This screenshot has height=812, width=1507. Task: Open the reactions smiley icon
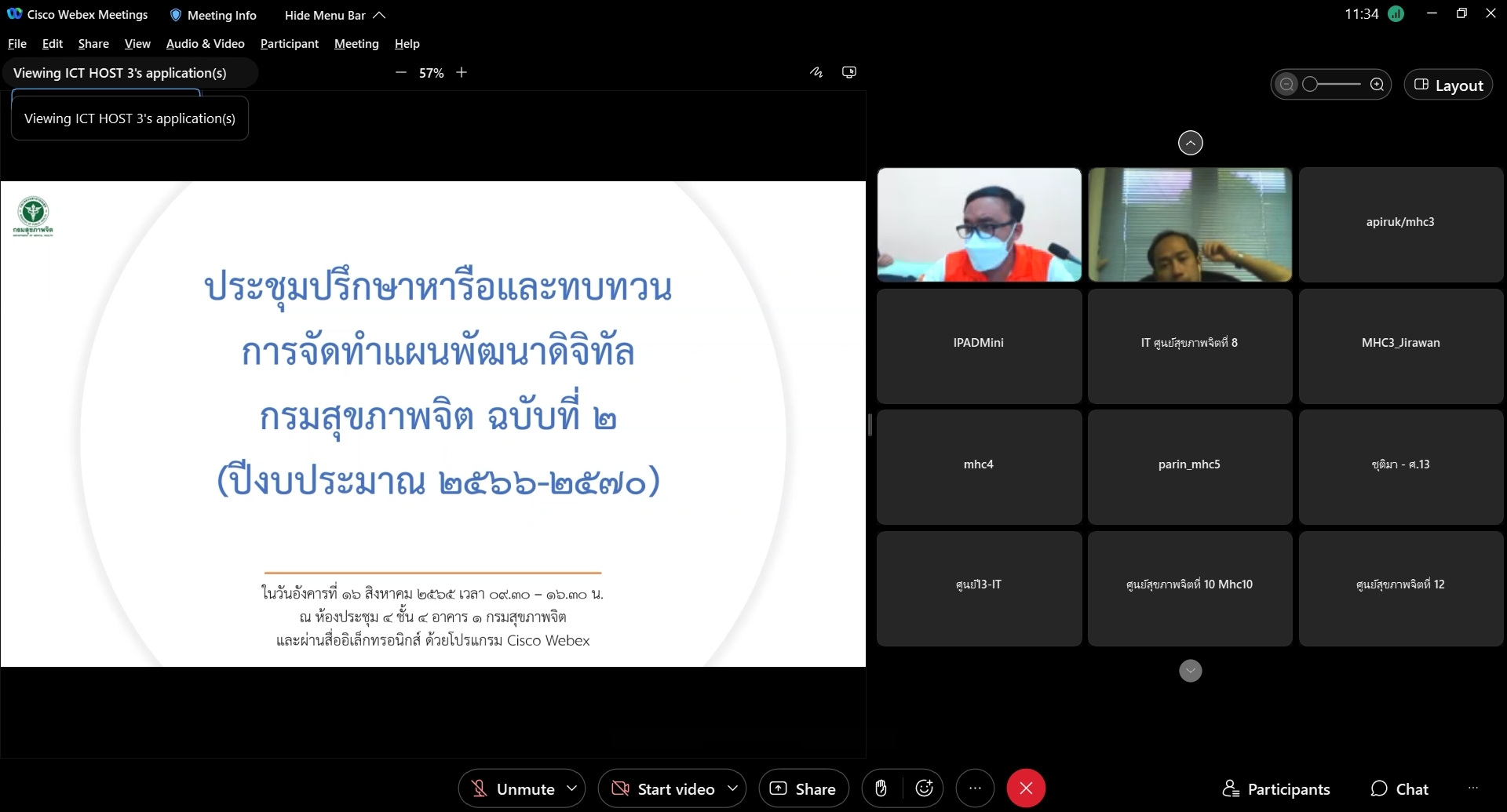925,788
